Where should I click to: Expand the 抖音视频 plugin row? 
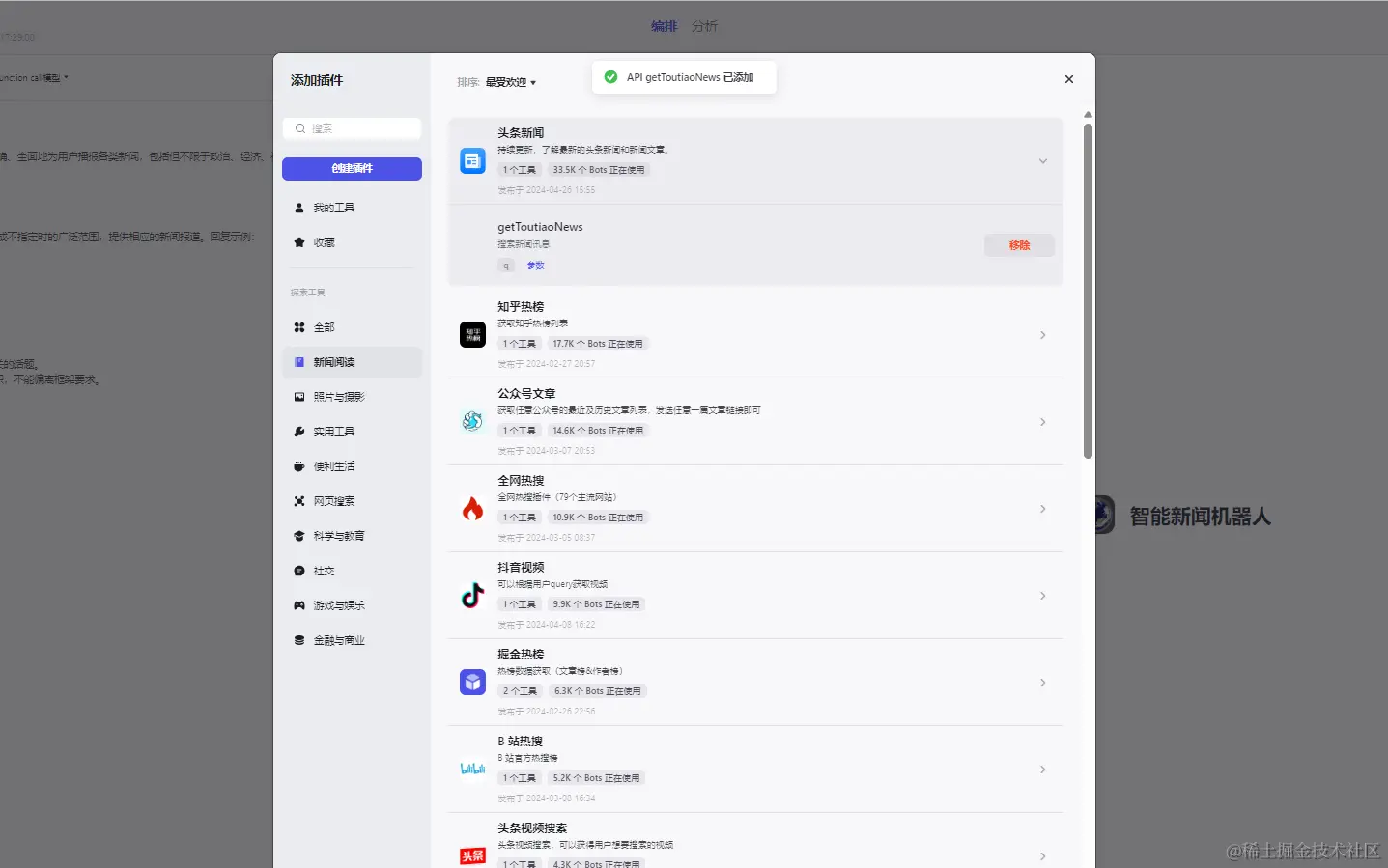click(1043, 596)
